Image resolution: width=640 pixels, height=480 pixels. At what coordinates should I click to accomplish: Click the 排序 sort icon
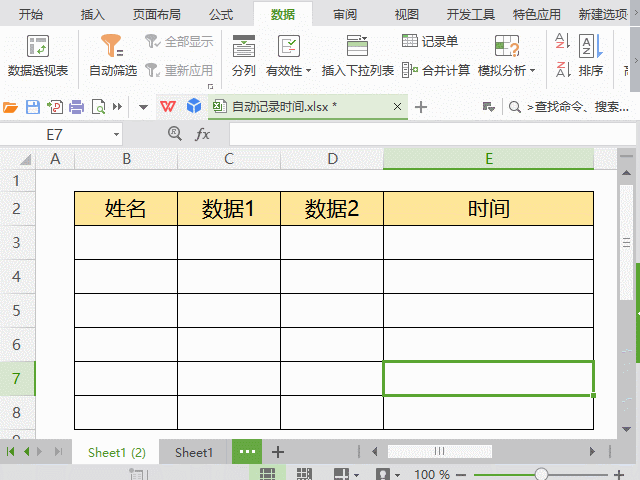click(591, 47)
